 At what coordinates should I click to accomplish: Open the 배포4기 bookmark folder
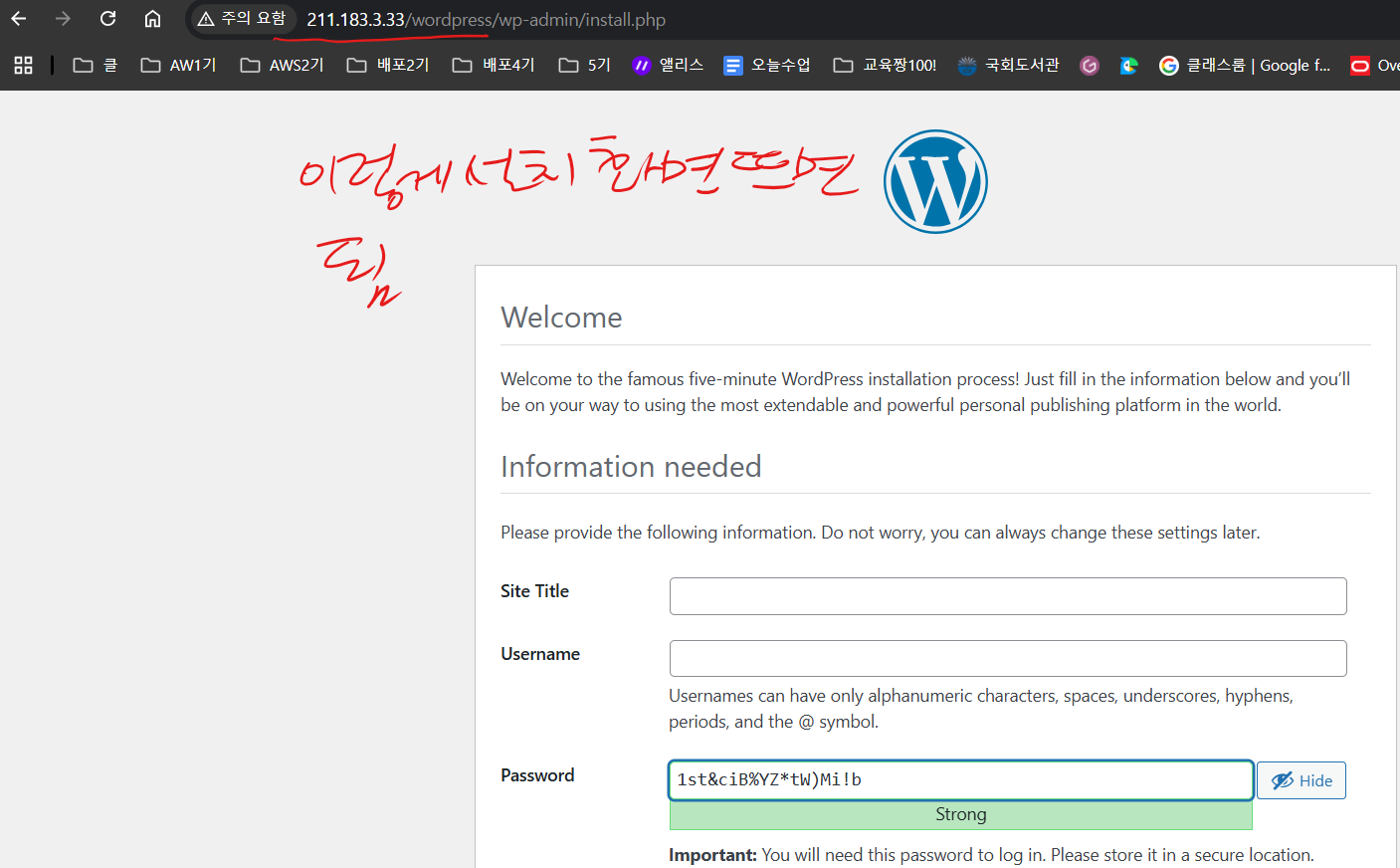[494, 65]
